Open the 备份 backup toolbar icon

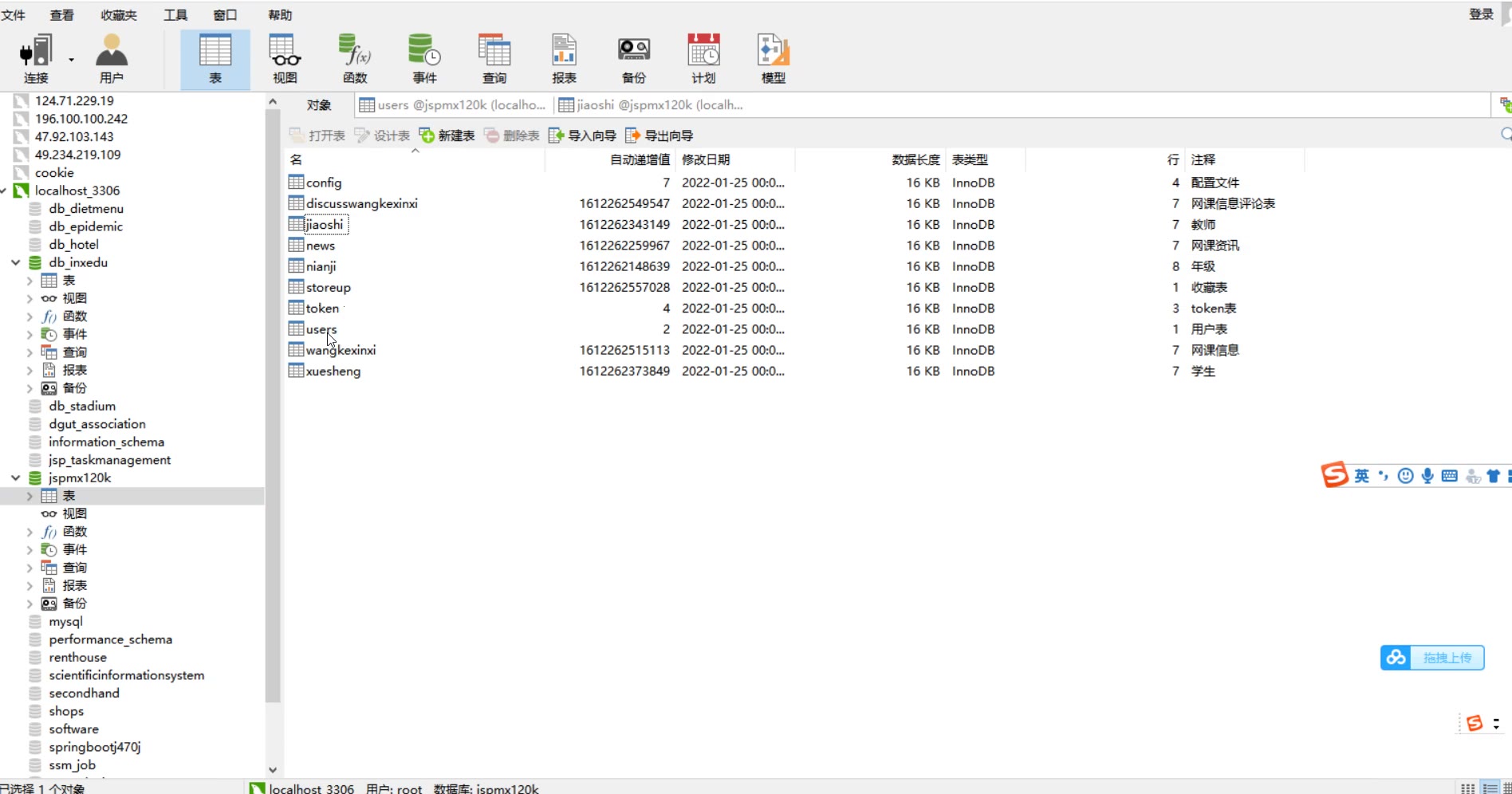[634, 59]
